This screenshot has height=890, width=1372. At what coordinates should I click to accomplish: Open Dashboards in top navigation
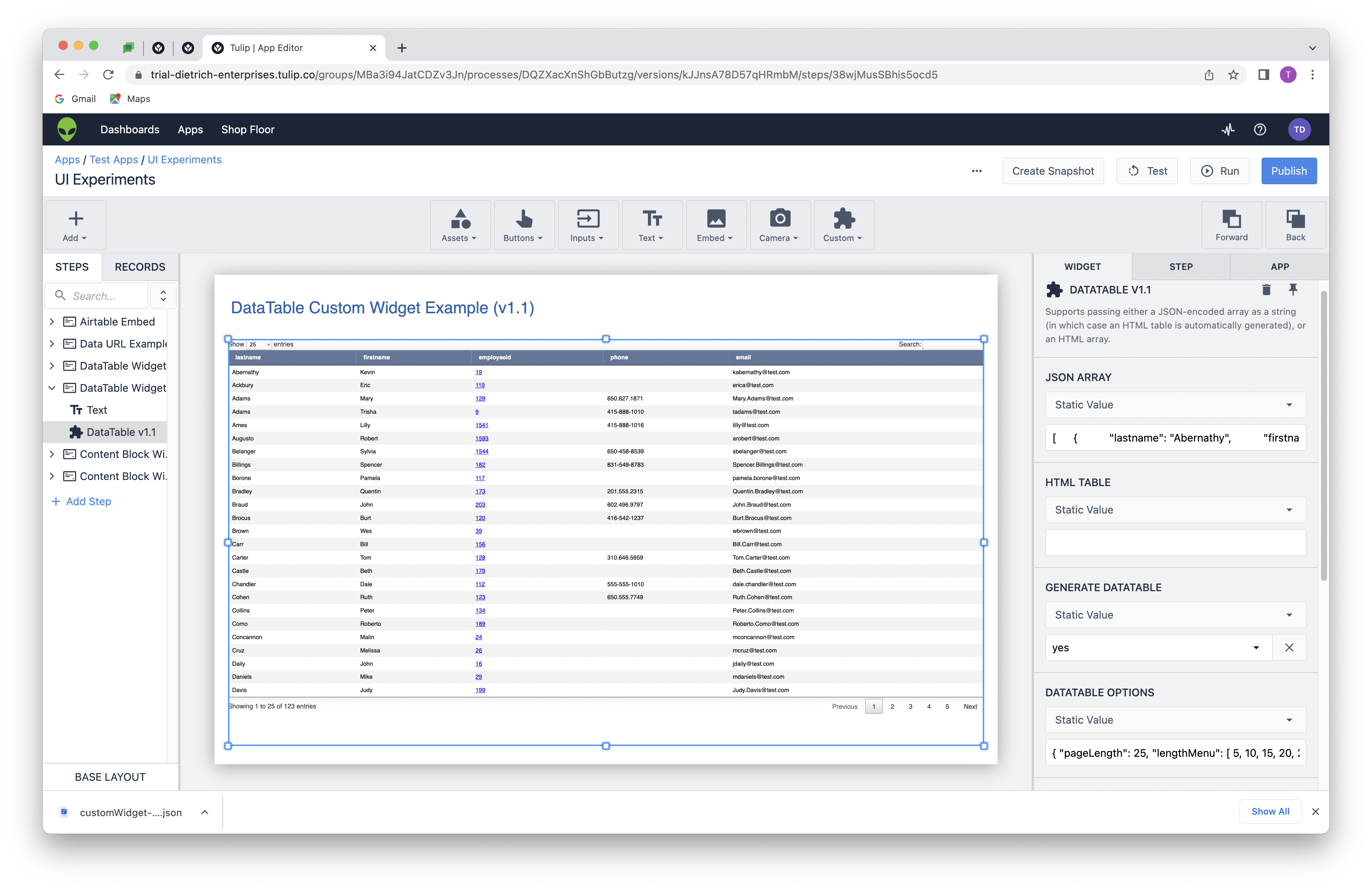[130, 129]
